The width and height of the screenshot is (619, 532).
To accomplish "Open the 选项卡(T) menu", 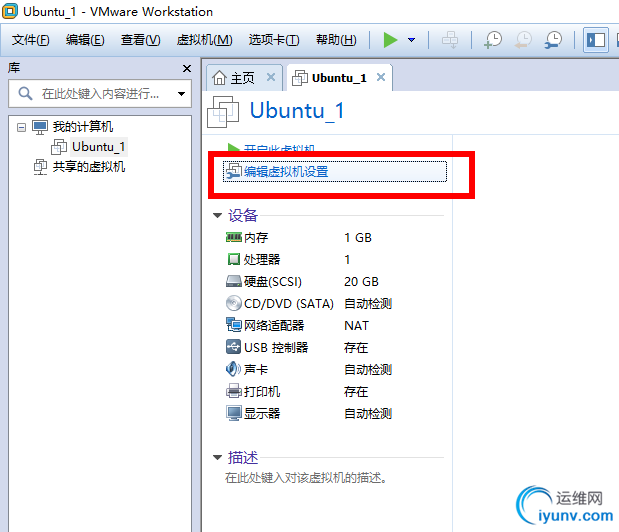I will click(274, 40).
